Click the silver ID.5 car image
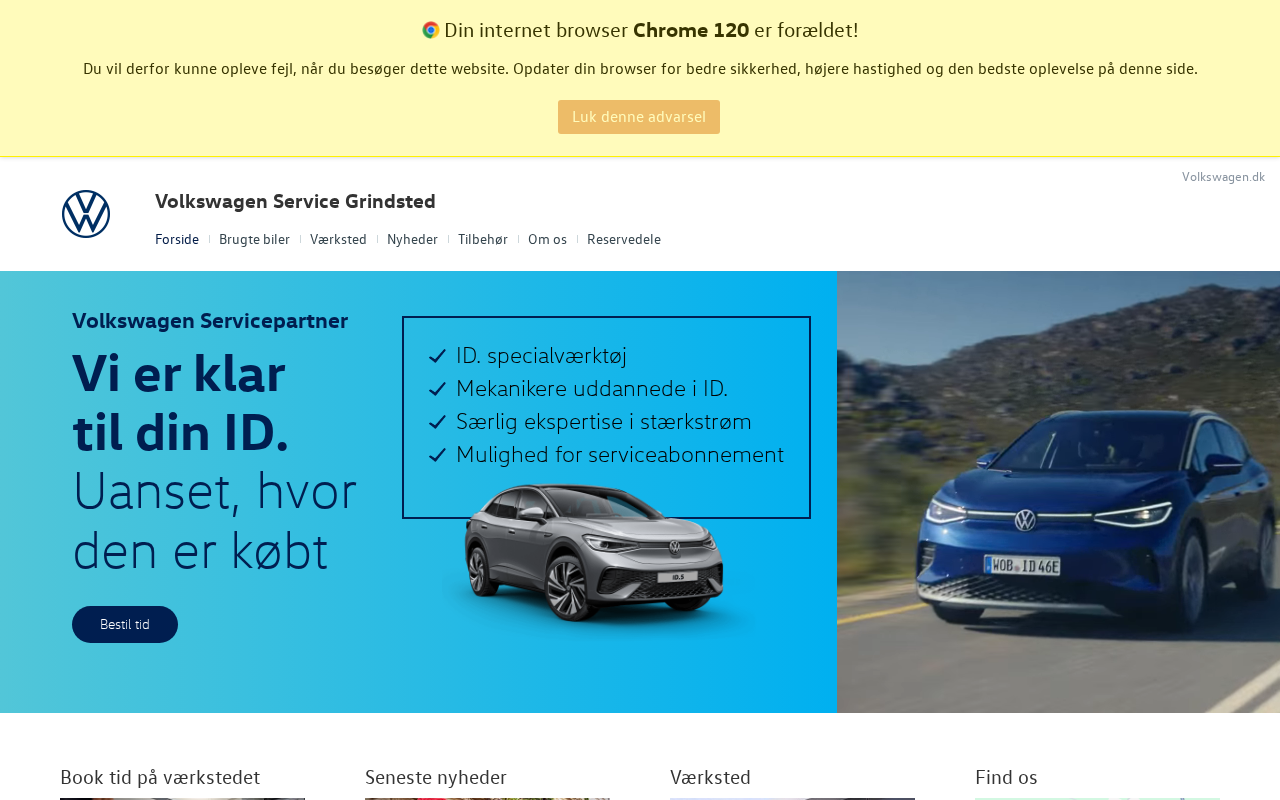The height and width of the screenshot is (800, 1280). coord(594,554)
